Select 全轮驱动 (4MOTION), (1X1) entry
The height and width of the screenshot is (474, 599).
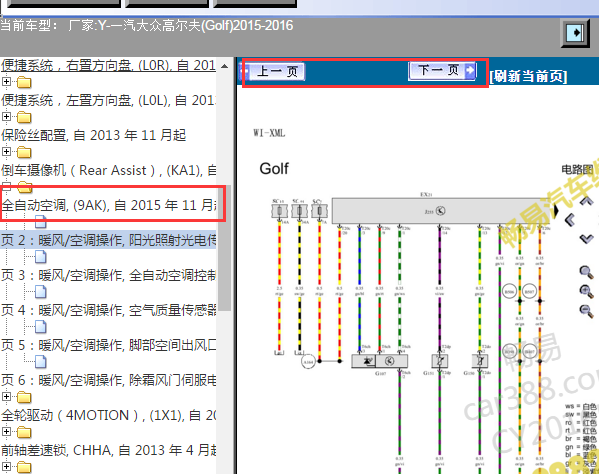coord(108,415)
